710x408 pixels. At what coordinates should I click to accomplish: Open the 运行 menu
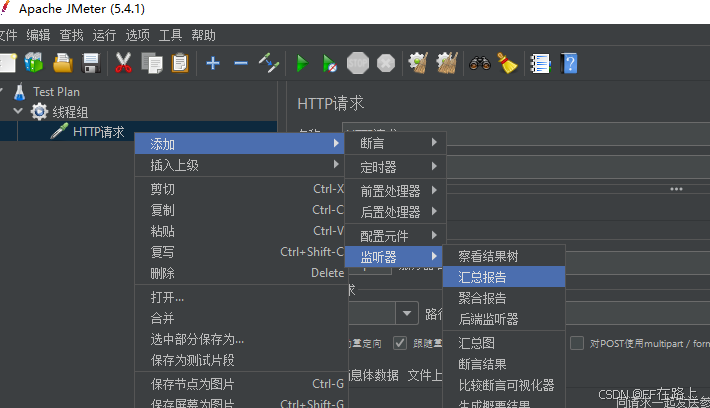tap(104, 35)
